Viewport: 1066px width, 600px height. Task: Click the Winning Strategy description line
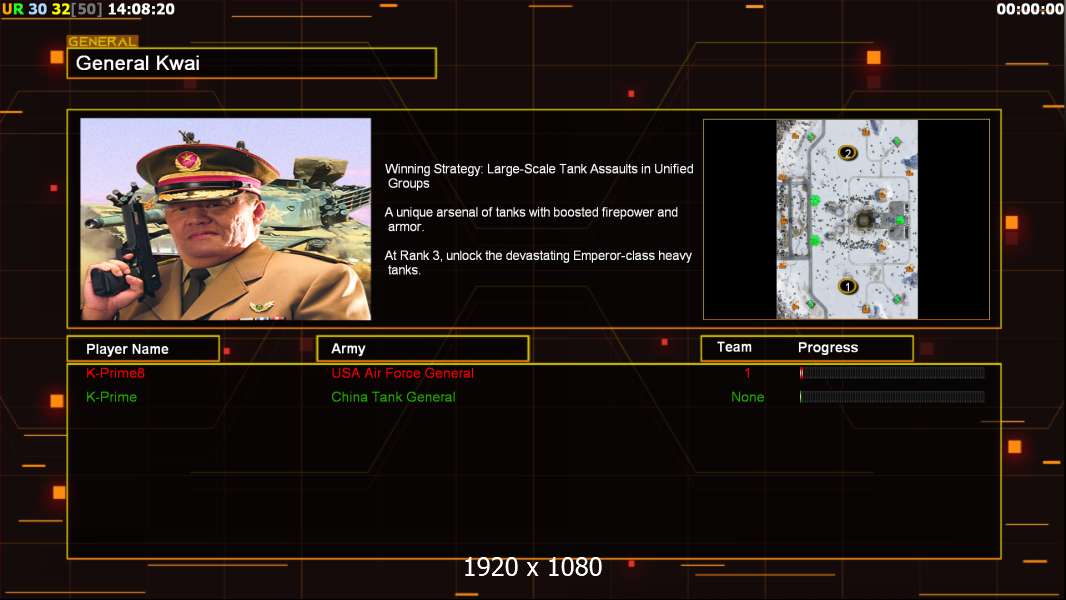(x=539, y=176)
